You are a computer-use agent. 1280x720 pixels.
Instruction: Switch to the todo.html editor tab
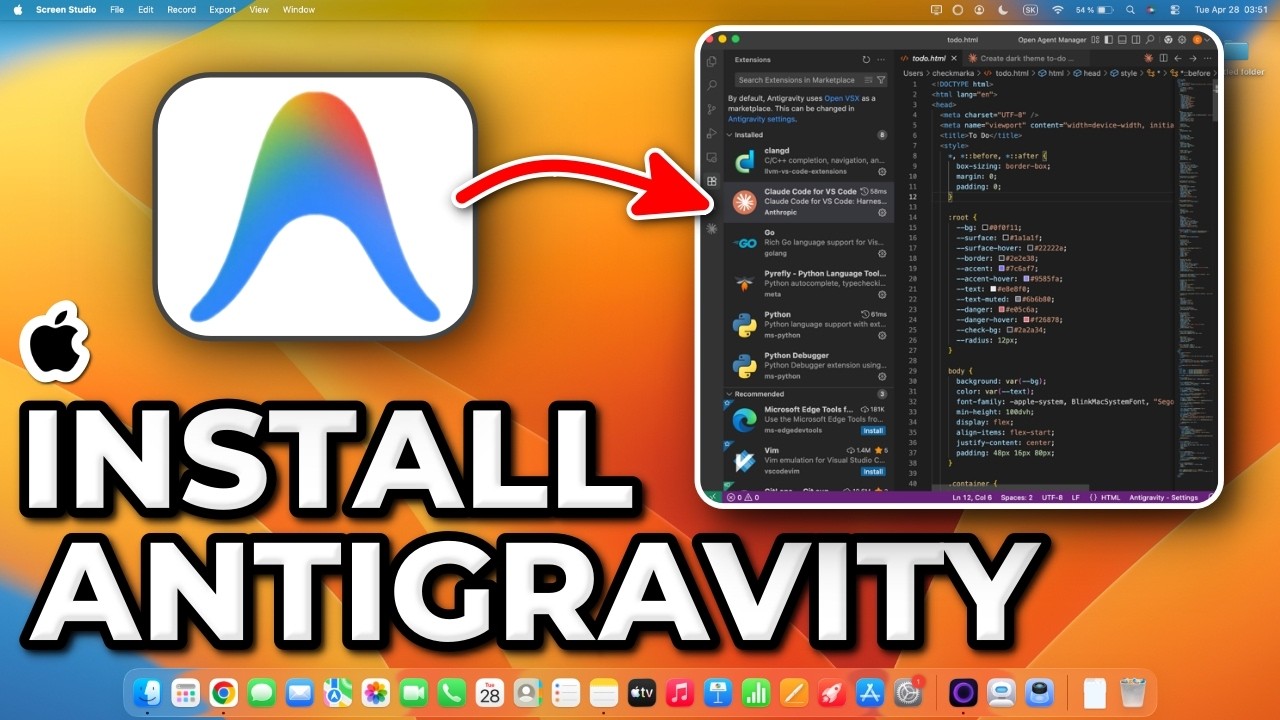(x=929, y=58)
